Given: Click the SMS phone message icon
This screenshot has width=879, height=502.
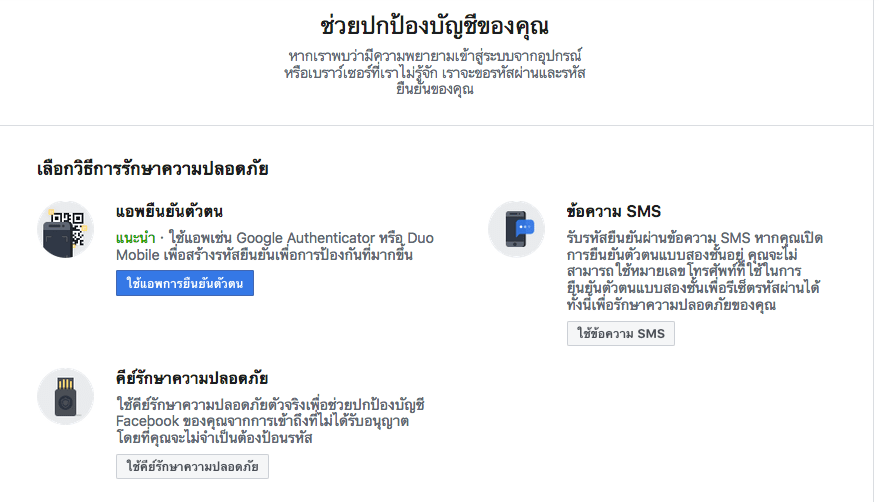Looking at the screenshot, I should (516, 229).
